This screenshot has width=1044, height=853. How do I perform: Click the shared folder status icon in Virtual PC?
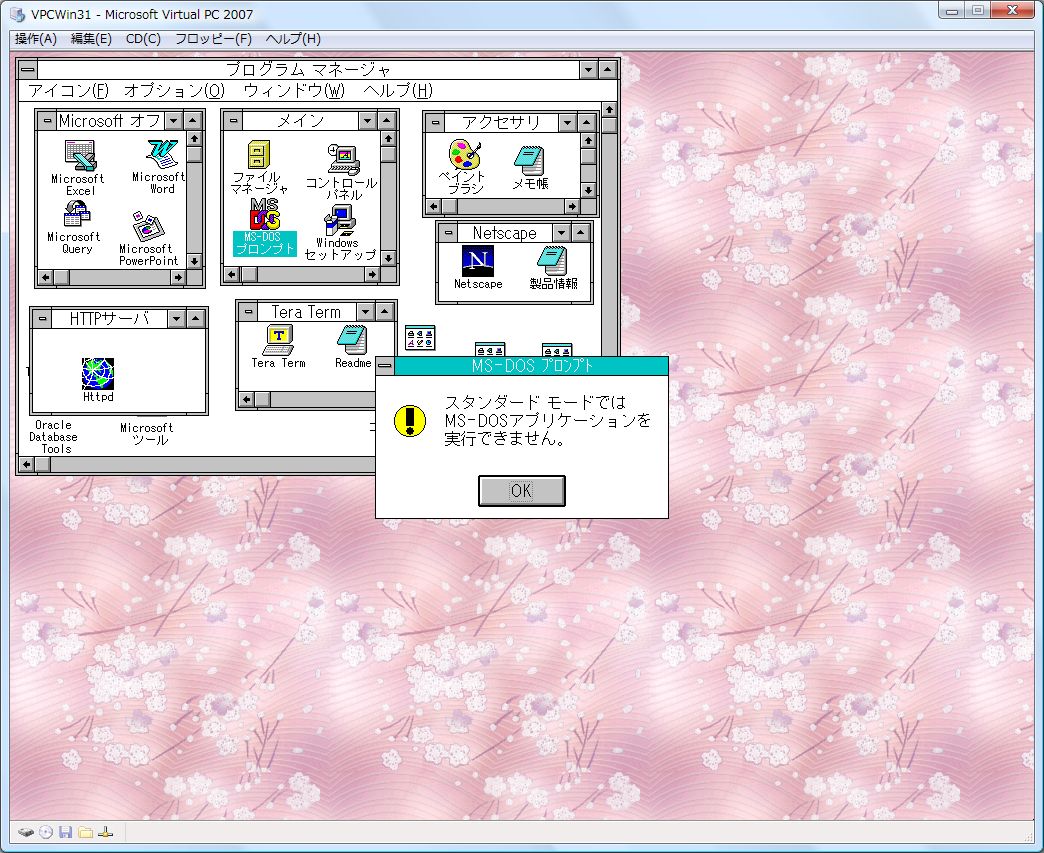pyautogui.click(x=85, y=832)
